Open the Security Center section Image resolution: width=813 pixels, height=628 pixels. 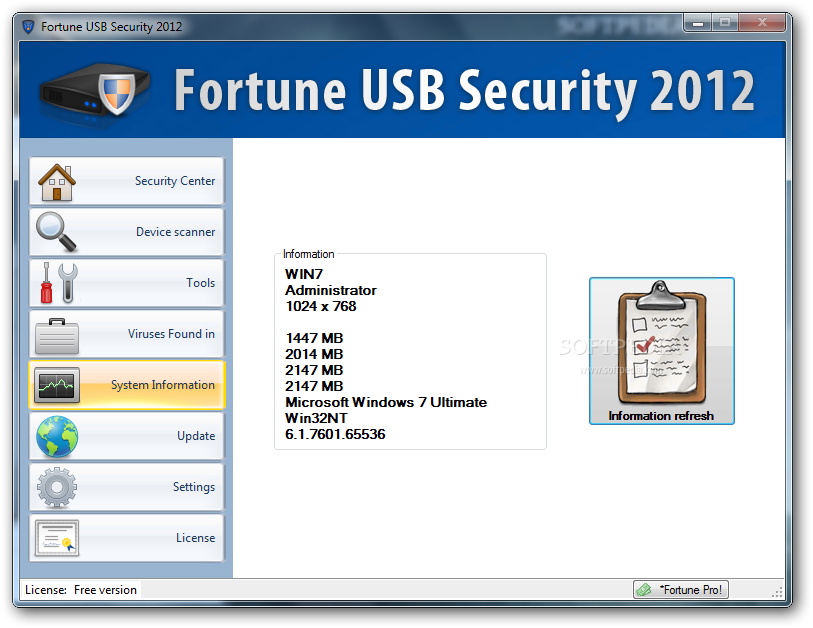click(127, 181)
